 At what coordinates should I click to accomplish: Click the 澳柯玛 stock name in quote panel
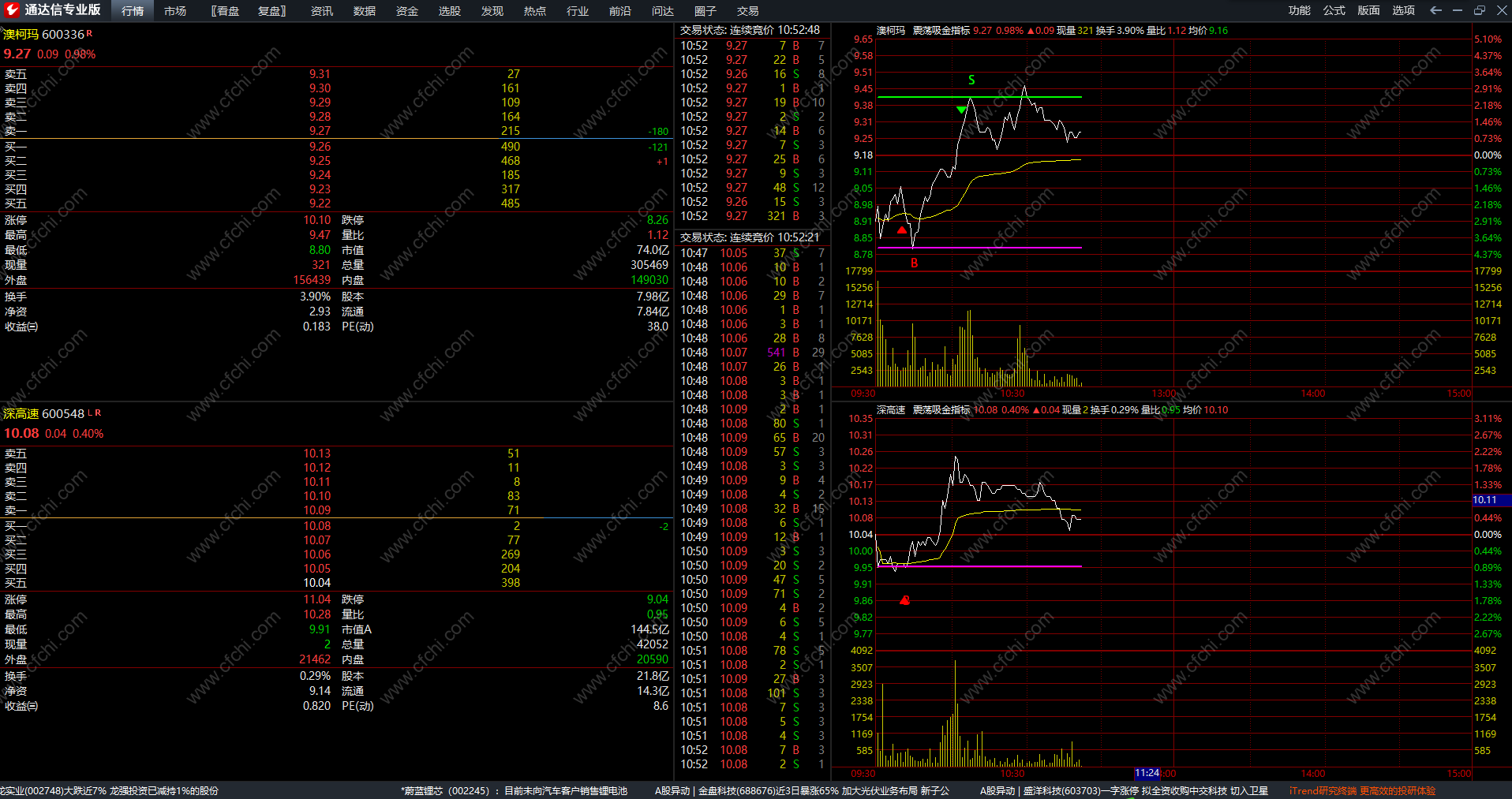pyautogui.click(x=21, y=35)
